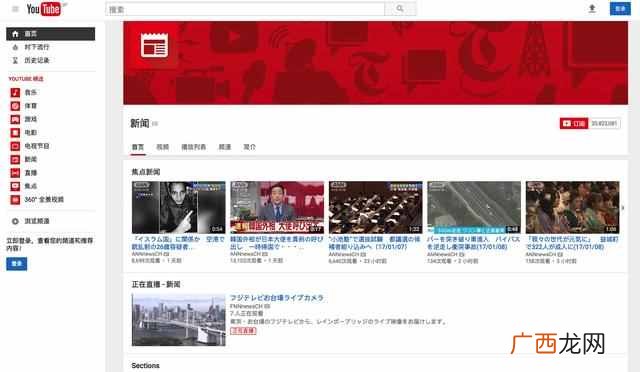This screenshot has width=640, height=372.
Task: Open the hamburger guide menu
Action: click(x=16, y=9)
